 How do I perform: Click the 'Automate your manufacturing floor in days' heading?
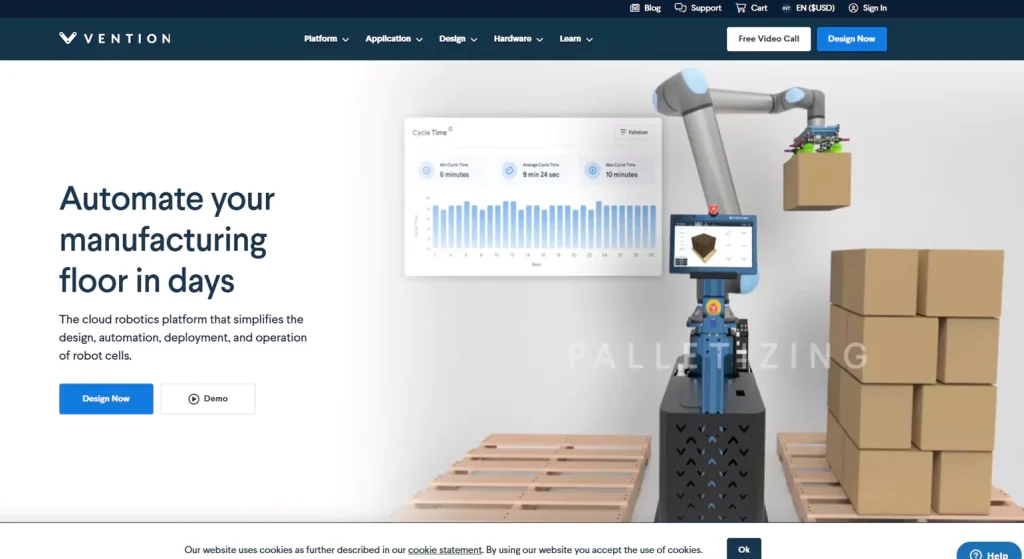pos(167,239)
